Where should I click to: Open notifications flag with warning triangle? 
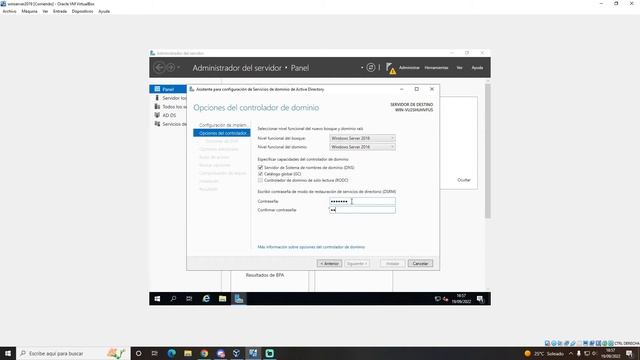(x=391, y=68)
